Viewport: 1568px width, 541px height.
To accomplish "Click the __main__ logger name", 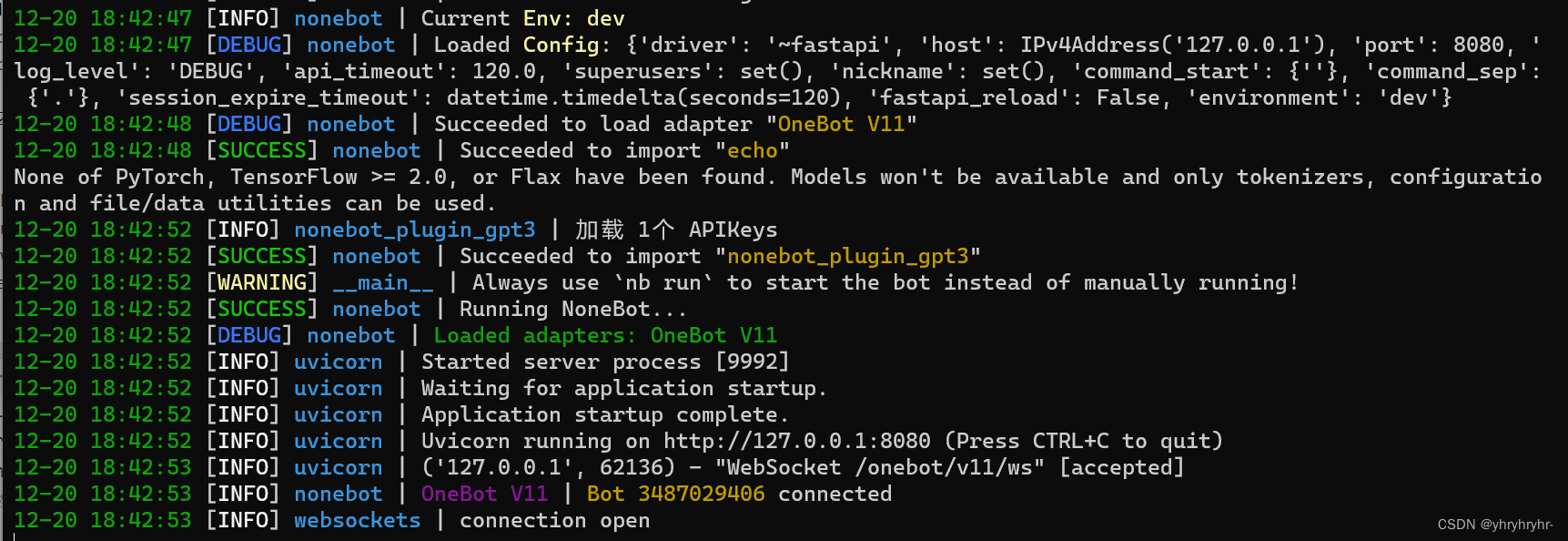I will point(383,282).
